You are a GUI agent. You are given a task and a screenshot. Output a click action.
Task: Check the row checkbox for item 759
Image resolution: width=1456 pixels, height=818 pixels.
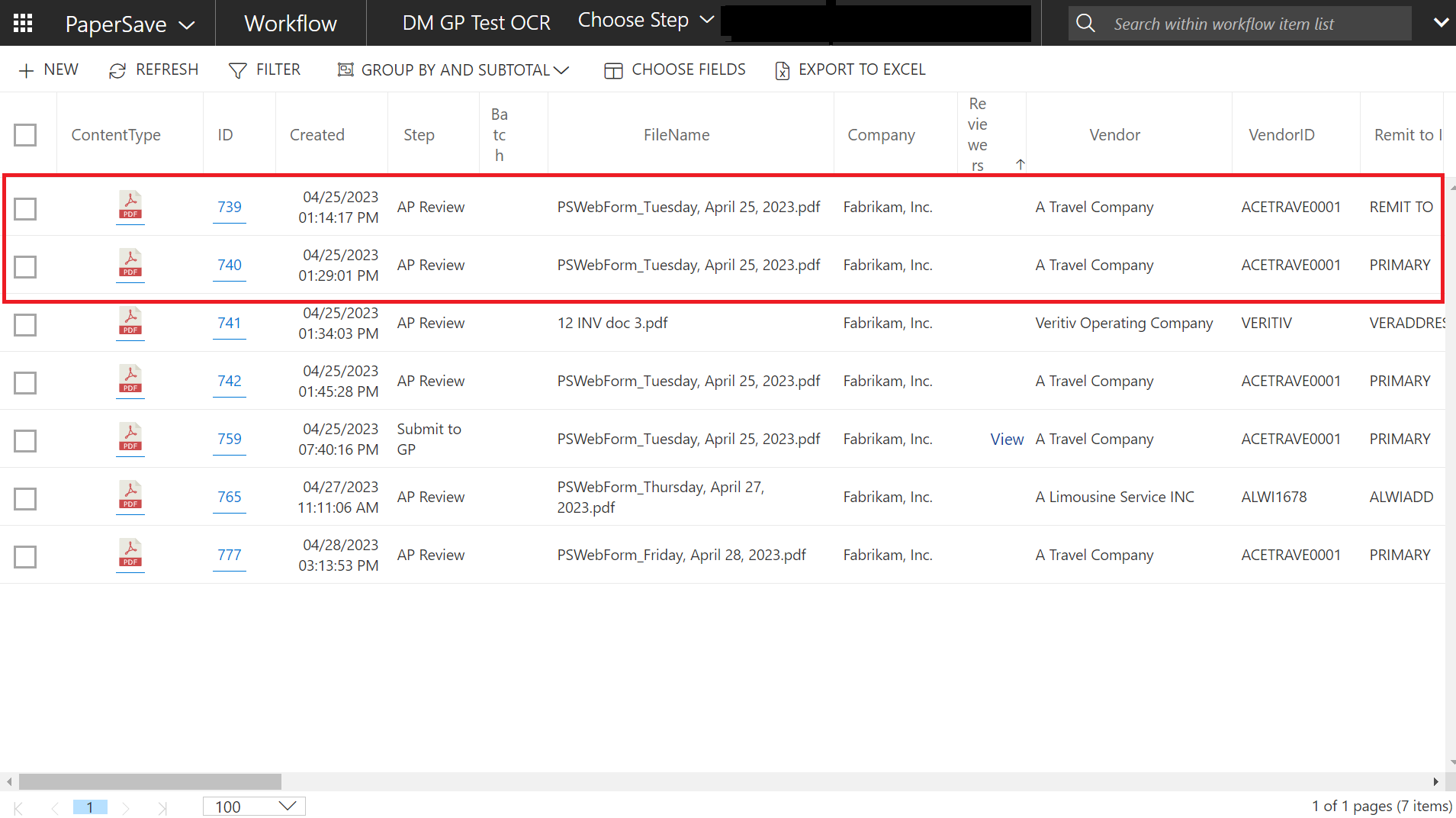pyautogui.click(x=25, y=440)
